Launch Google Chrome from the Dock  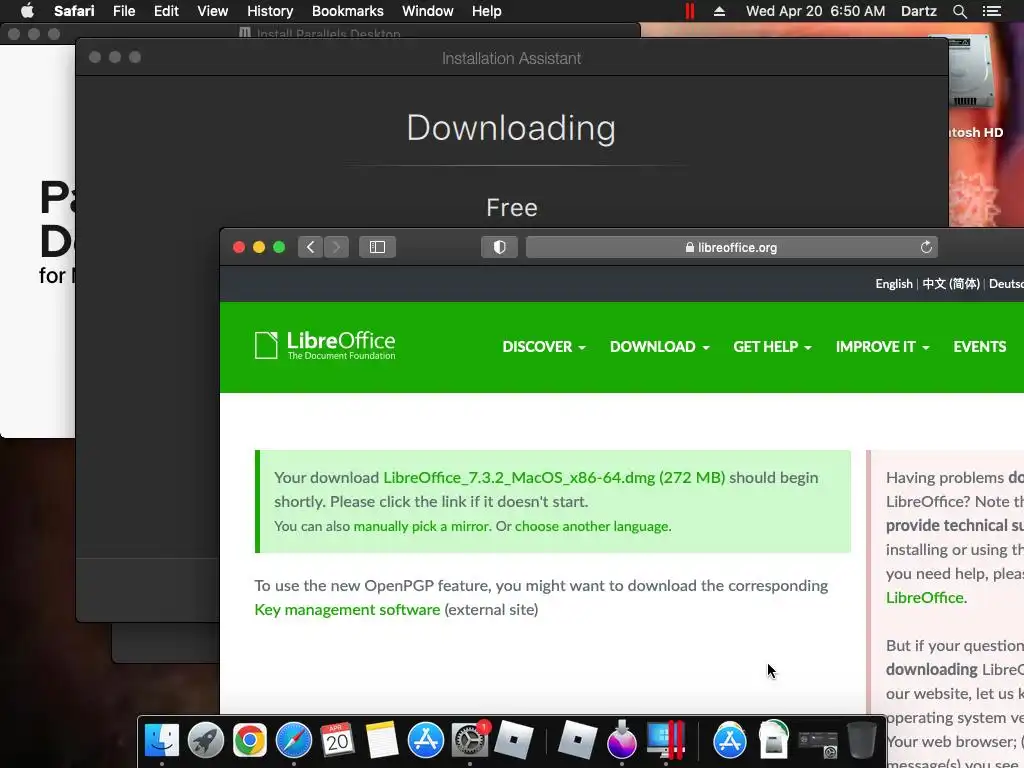pos(250,741)
